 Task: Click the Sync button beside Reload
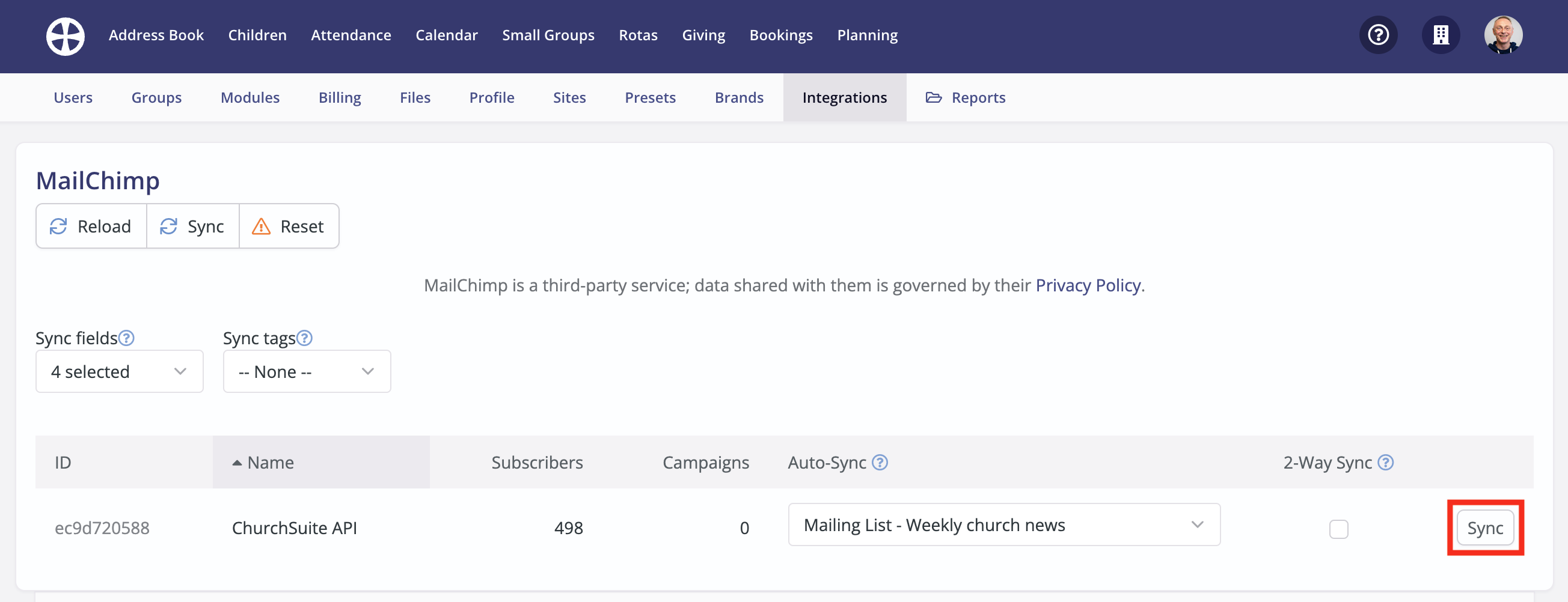coord(193,227)
